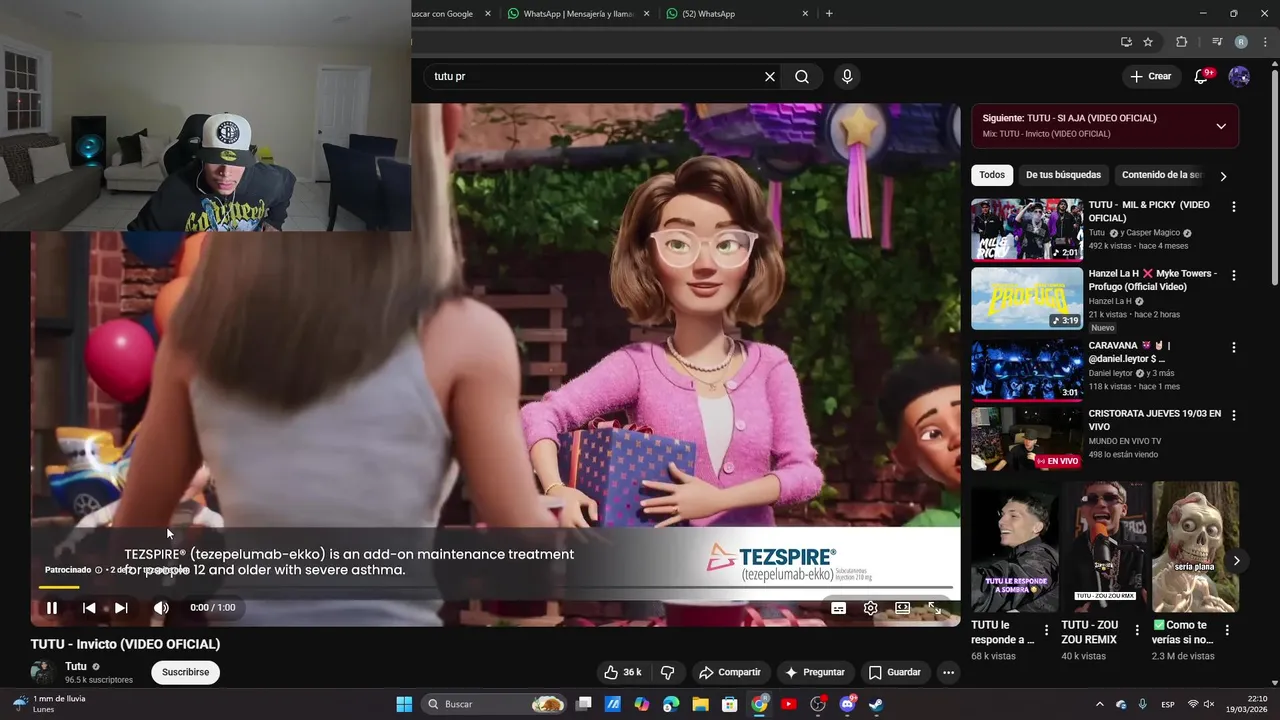Pause the playing video

point(52,608)
